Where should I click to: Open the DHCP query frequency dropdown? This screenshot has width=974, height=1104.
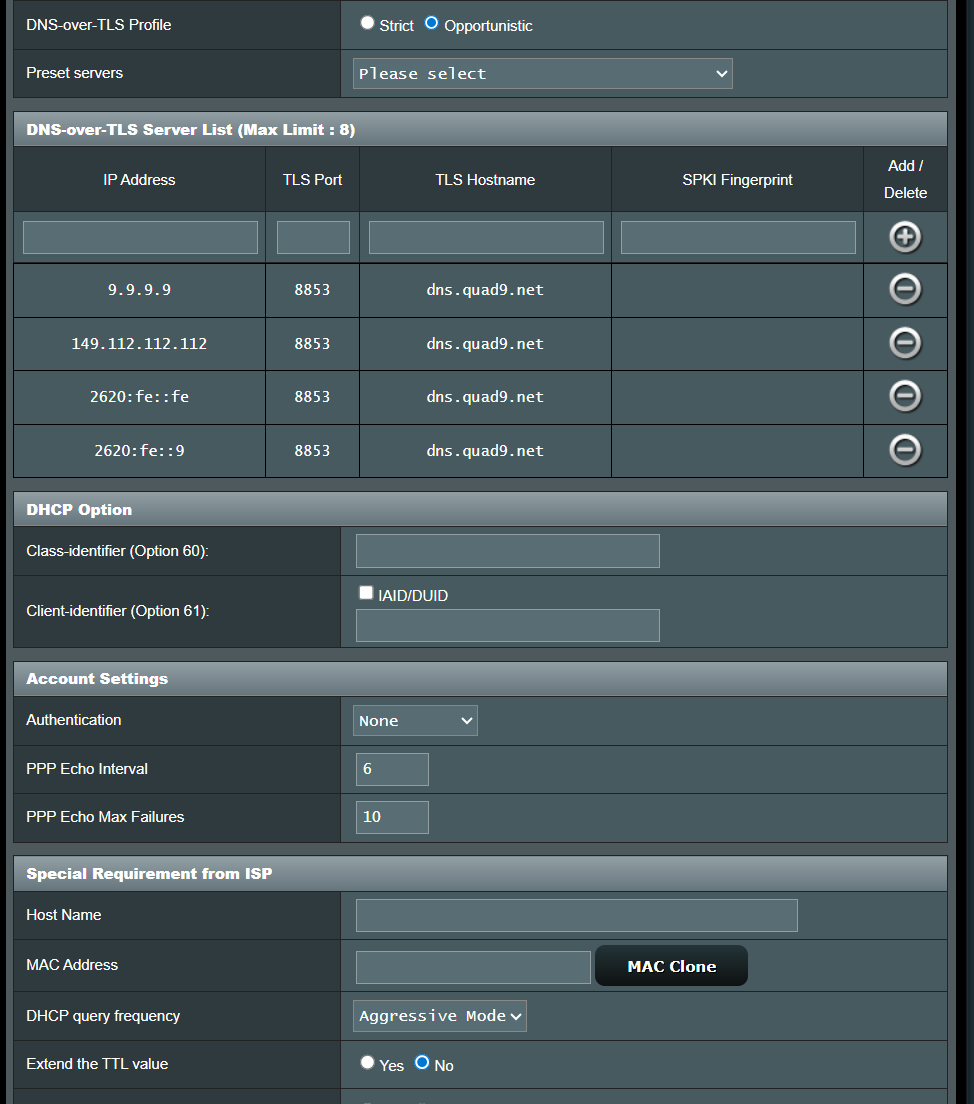coord(440,1016)
